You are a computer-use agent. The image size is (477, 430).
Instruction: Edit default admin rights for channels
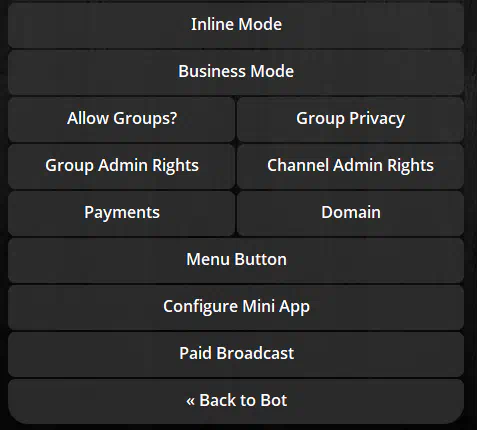tap(350, 167)
